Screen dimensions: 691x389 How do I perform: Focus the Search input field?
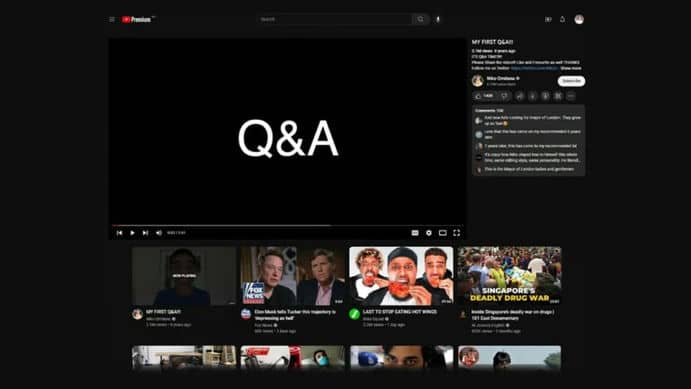point(334,19)
